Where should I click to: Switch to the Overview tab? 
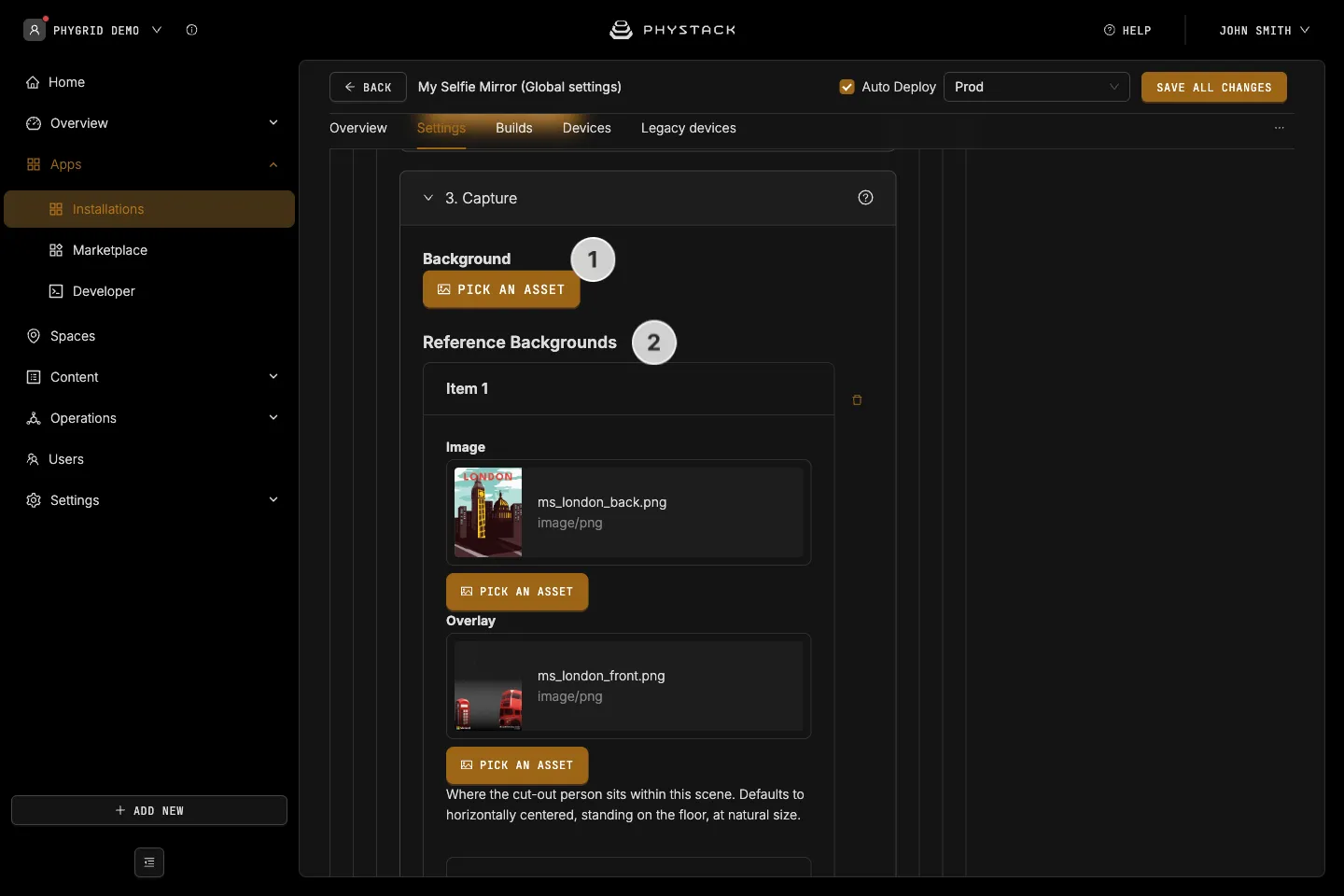pos(358,128)
